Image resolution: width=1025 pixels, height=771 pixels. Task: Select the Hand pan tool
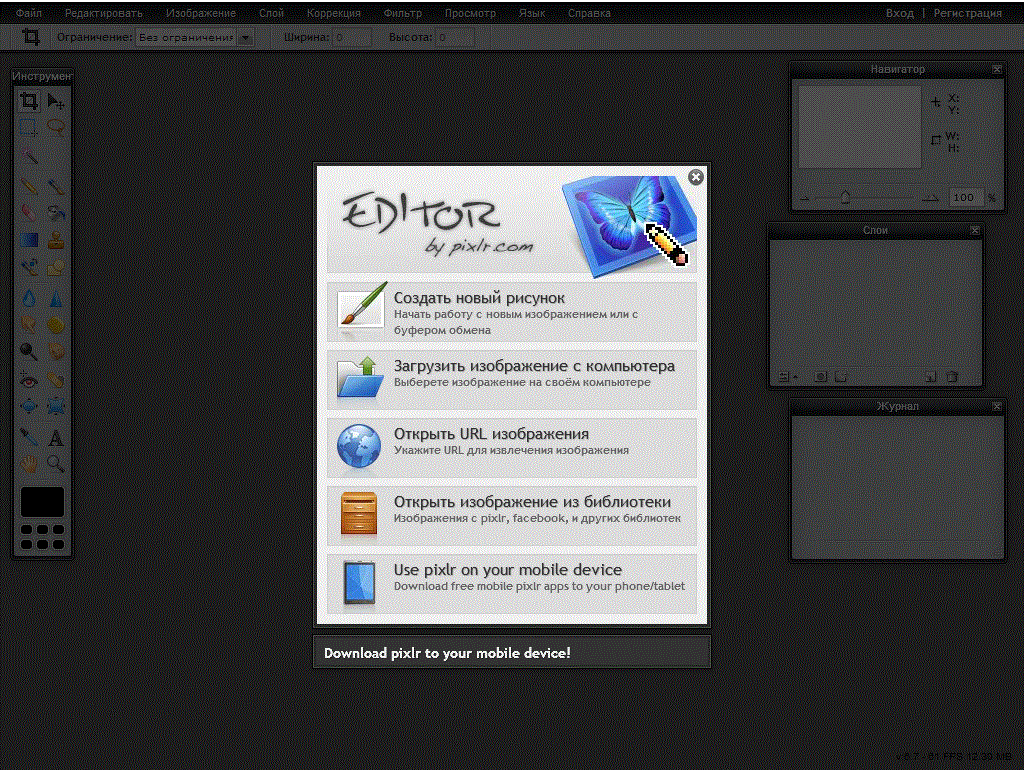[x=29, y=464]
